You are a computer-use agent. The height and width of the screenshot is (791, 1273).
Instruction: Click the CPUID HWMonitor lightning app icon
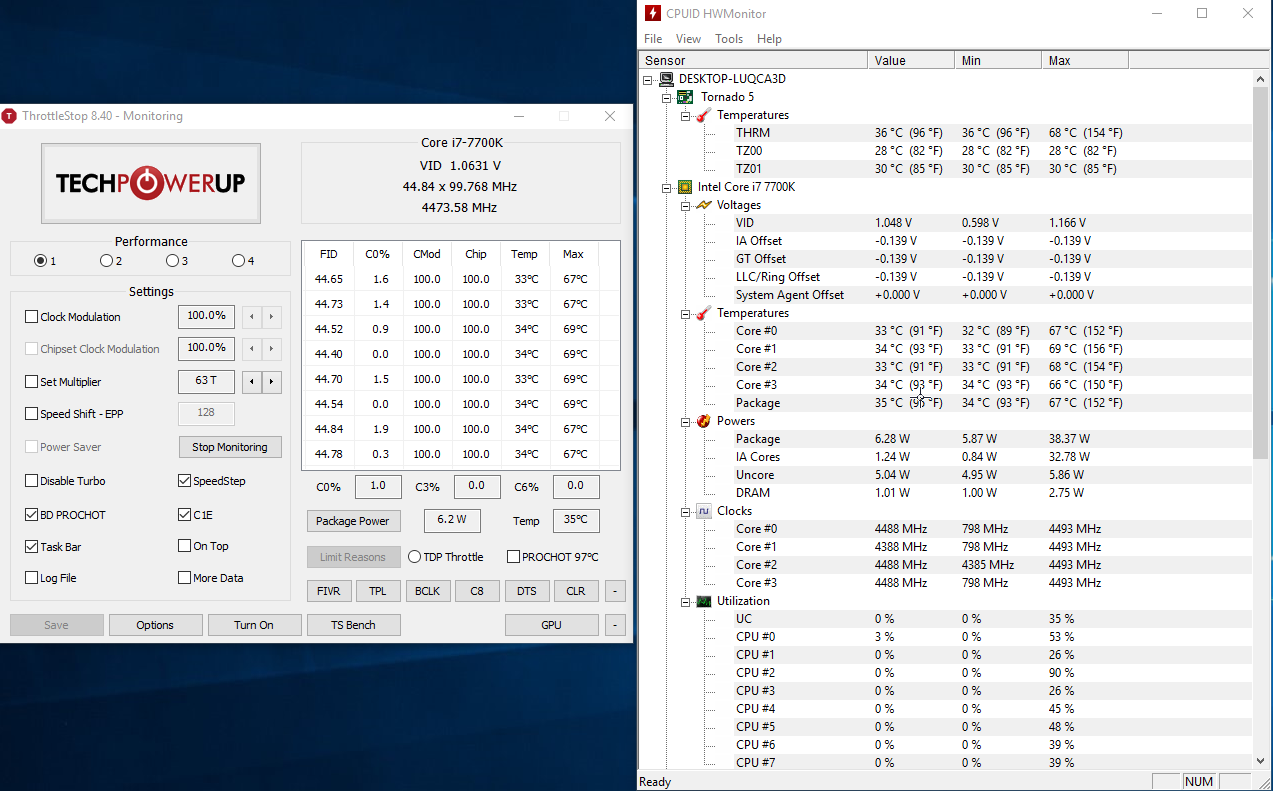pyautogui.click(x=652, y=13)
